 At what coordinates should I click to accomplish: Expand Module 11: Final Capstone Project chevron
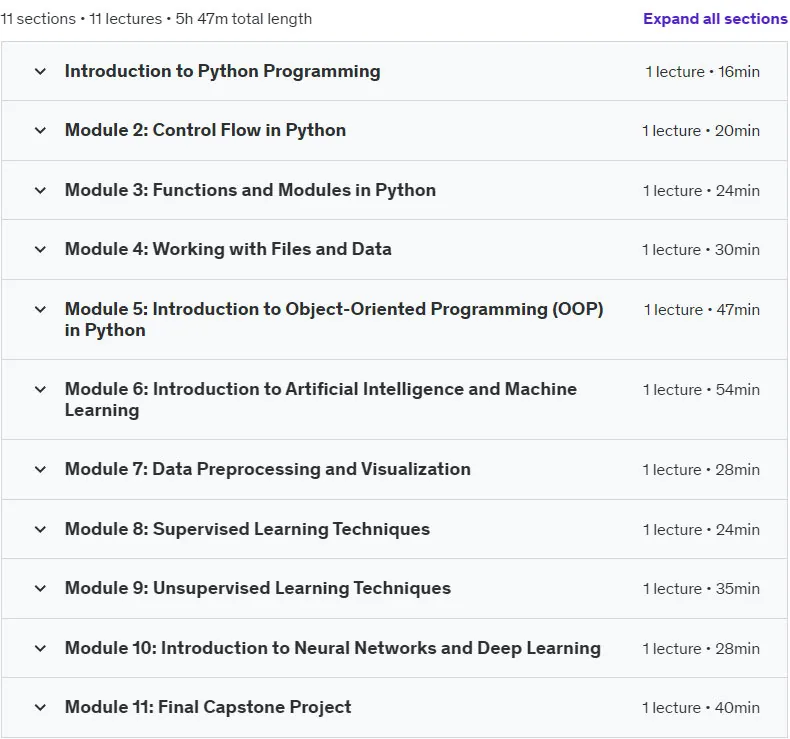tap(40, 707)
